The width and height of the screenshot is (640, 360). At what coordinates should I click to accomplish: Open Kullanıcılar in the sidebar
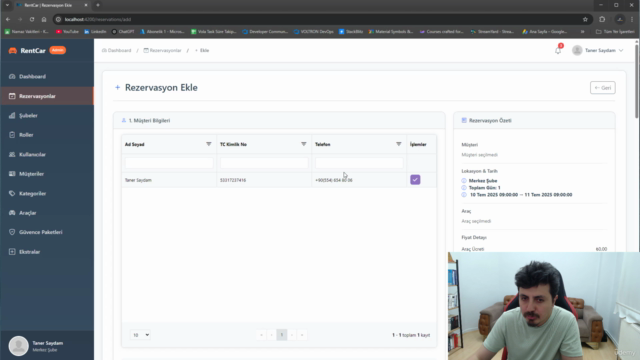(x=47, y=154)
